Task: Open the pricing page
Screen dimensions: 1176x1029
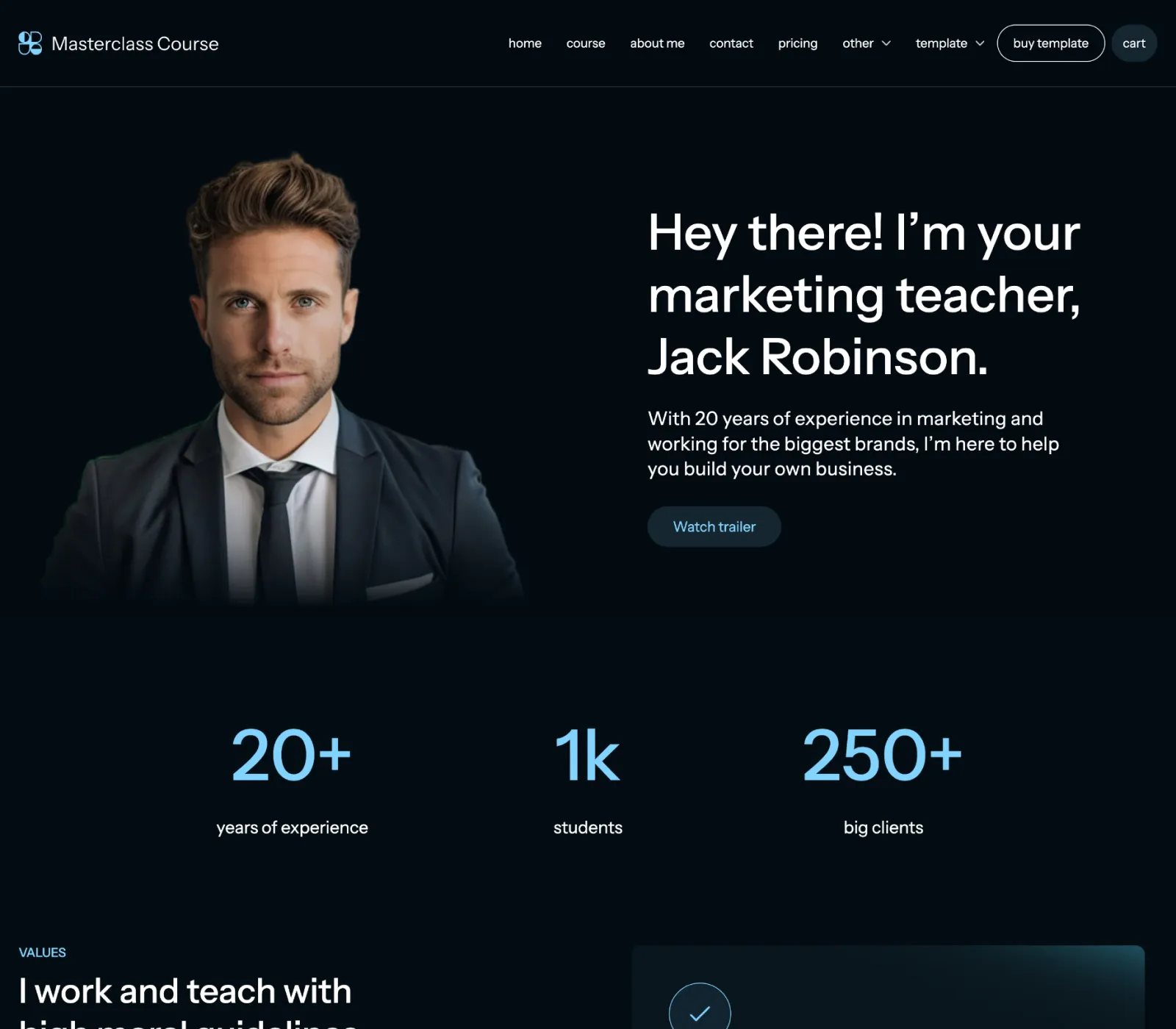Action: point(797,43)
